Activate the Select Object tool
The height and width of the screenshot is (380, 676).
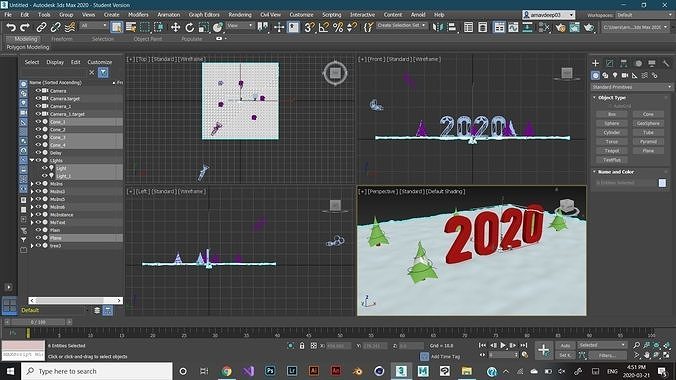coord(116,27)
